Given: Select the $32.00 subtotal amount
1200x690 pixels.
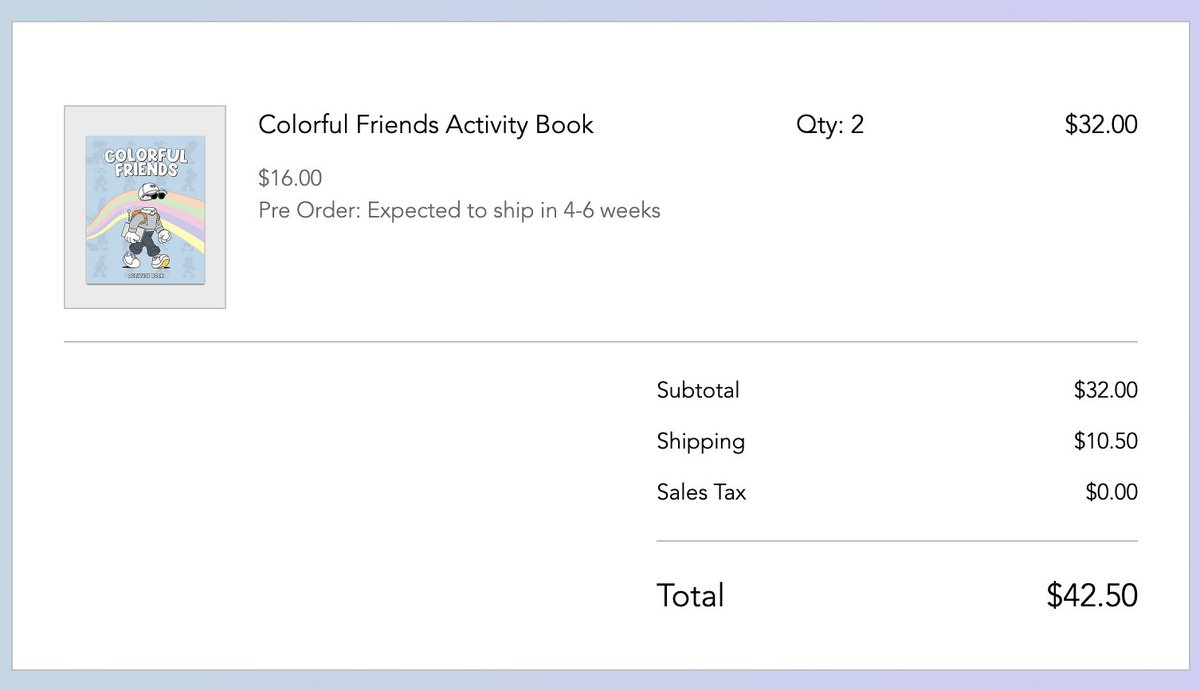Looking at the screenshot, I should click(1106, 390).
